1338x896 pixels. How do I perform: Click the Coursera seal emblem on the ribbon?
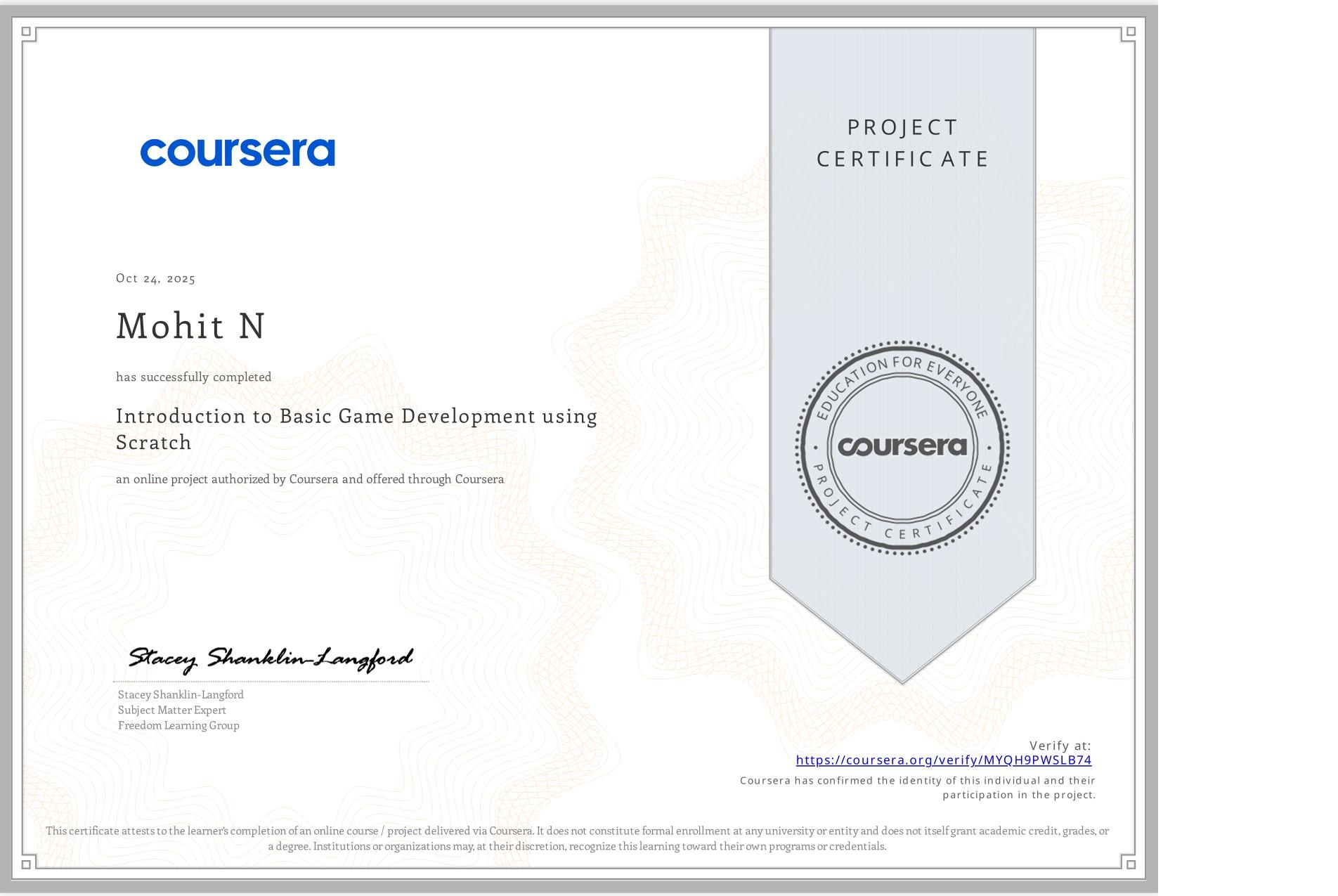tap(902, 448)
